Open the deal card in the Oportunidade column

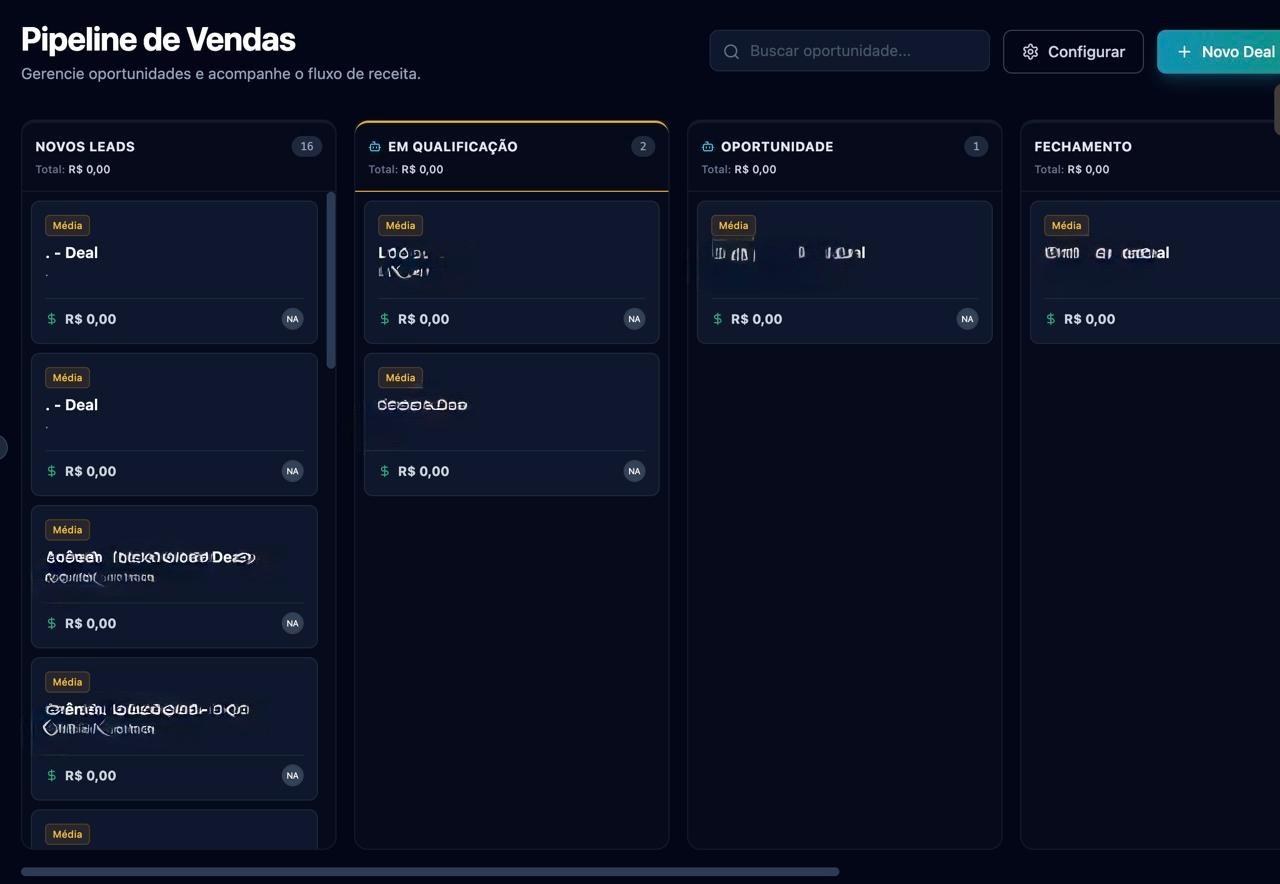(x=845, y=272)
